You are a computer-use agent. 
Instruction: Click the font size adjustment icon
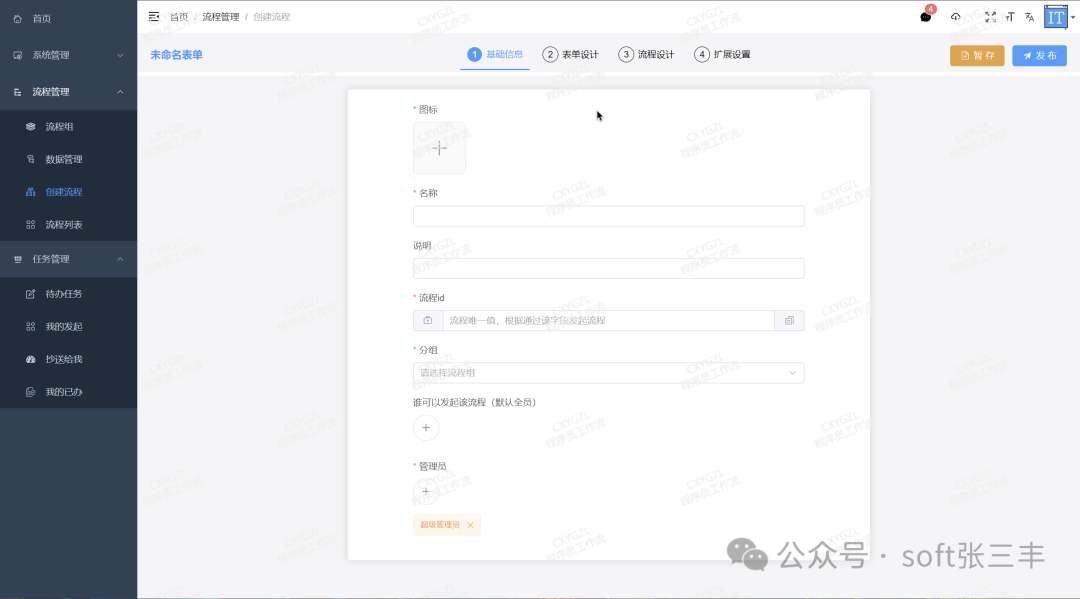click(1010, 17)
